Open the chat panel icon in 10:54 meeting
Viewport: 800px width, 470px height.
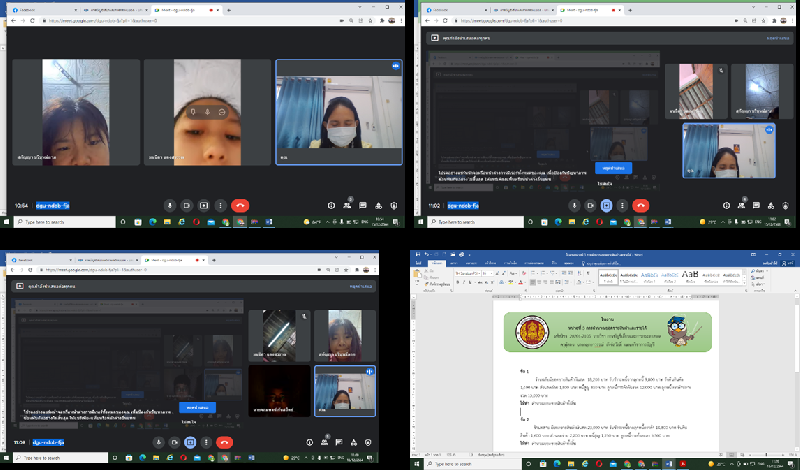coord(363,204)
